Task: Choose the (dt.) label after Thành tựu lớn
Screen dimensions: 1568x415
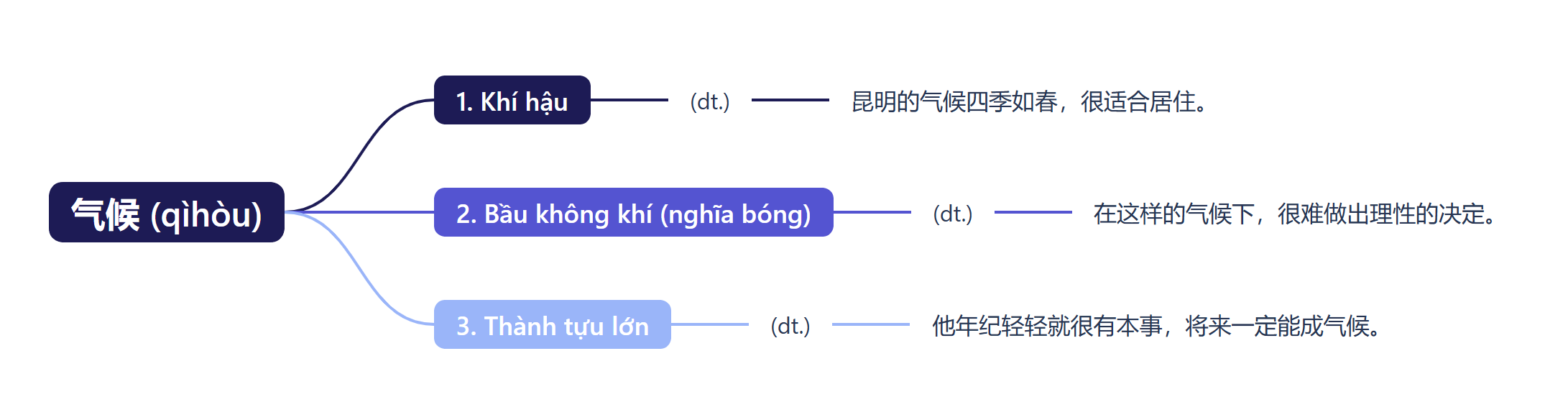Action: (790, 326)
